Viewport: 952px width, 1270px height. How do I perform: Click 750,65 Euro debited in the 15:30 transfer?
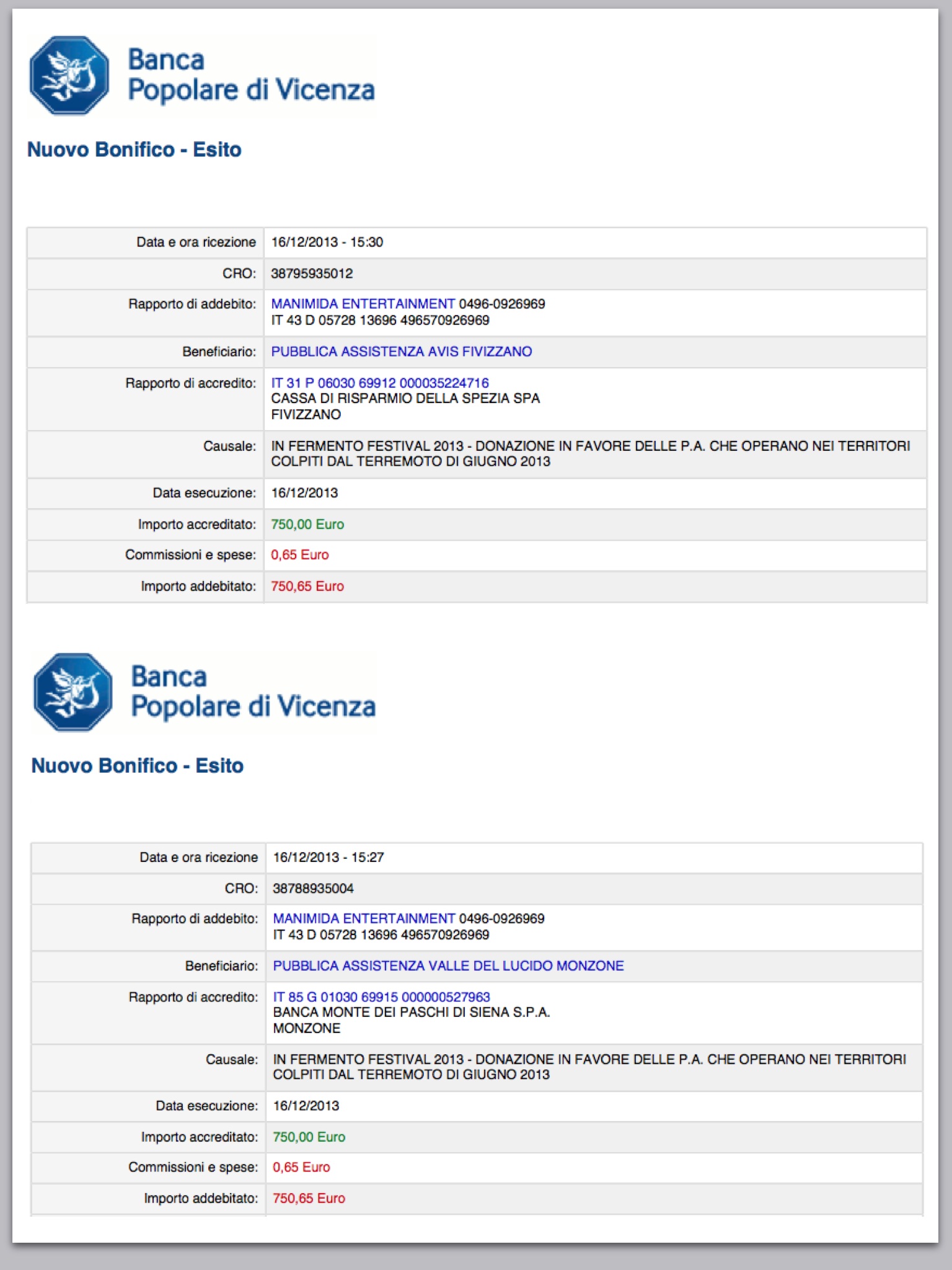tap(307, 587)
